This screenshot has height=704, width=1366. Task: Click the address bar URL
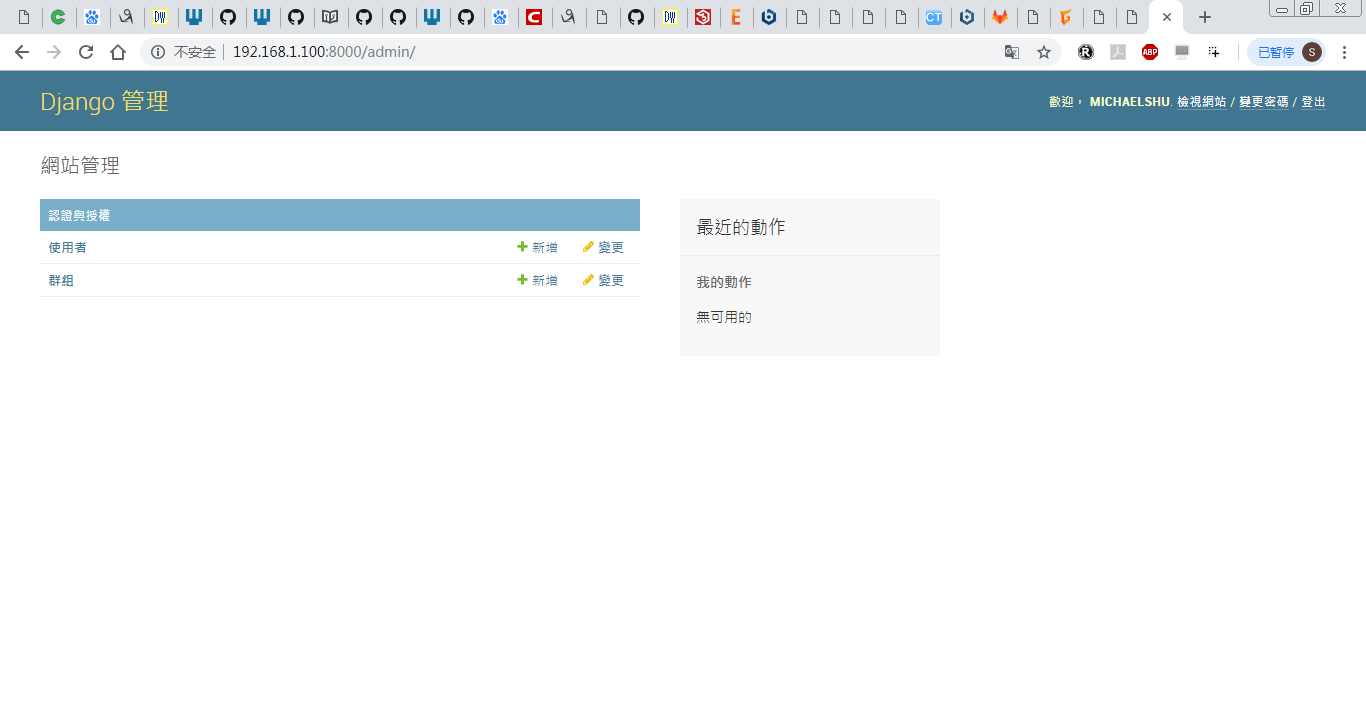[324, 52]
